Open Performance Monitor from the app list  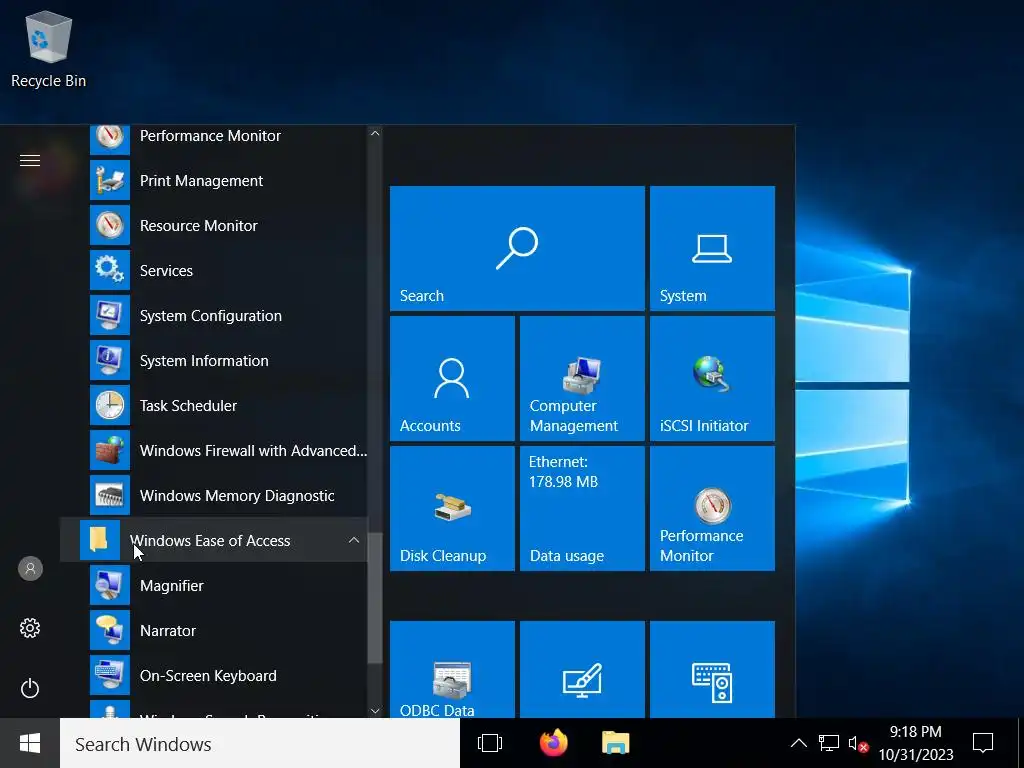click(x=214, y=139)
